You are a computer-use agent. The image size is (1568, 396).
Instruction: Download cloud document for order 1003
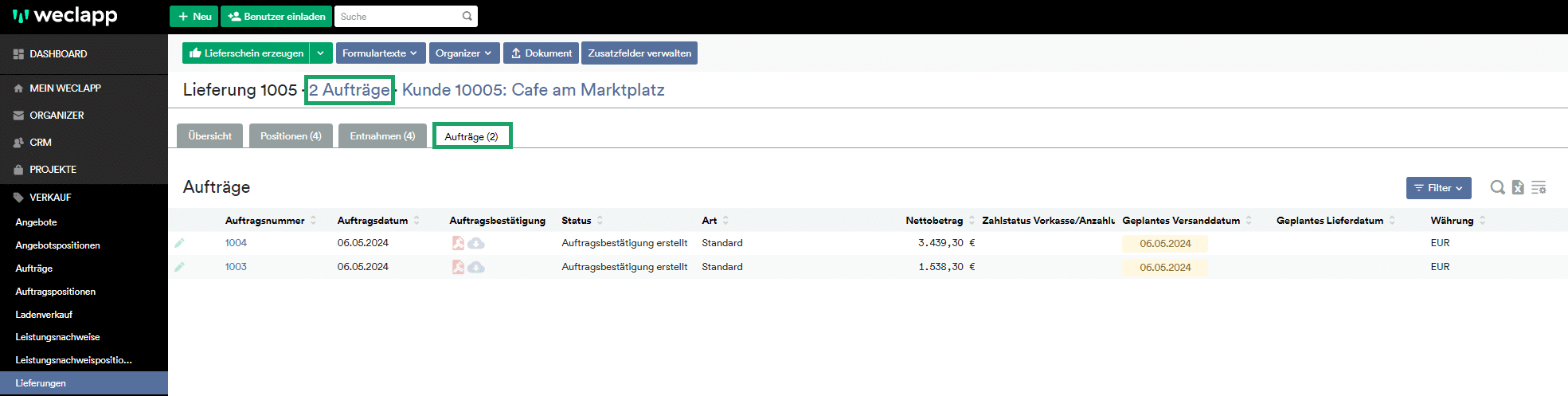click(x=476, y=268)
